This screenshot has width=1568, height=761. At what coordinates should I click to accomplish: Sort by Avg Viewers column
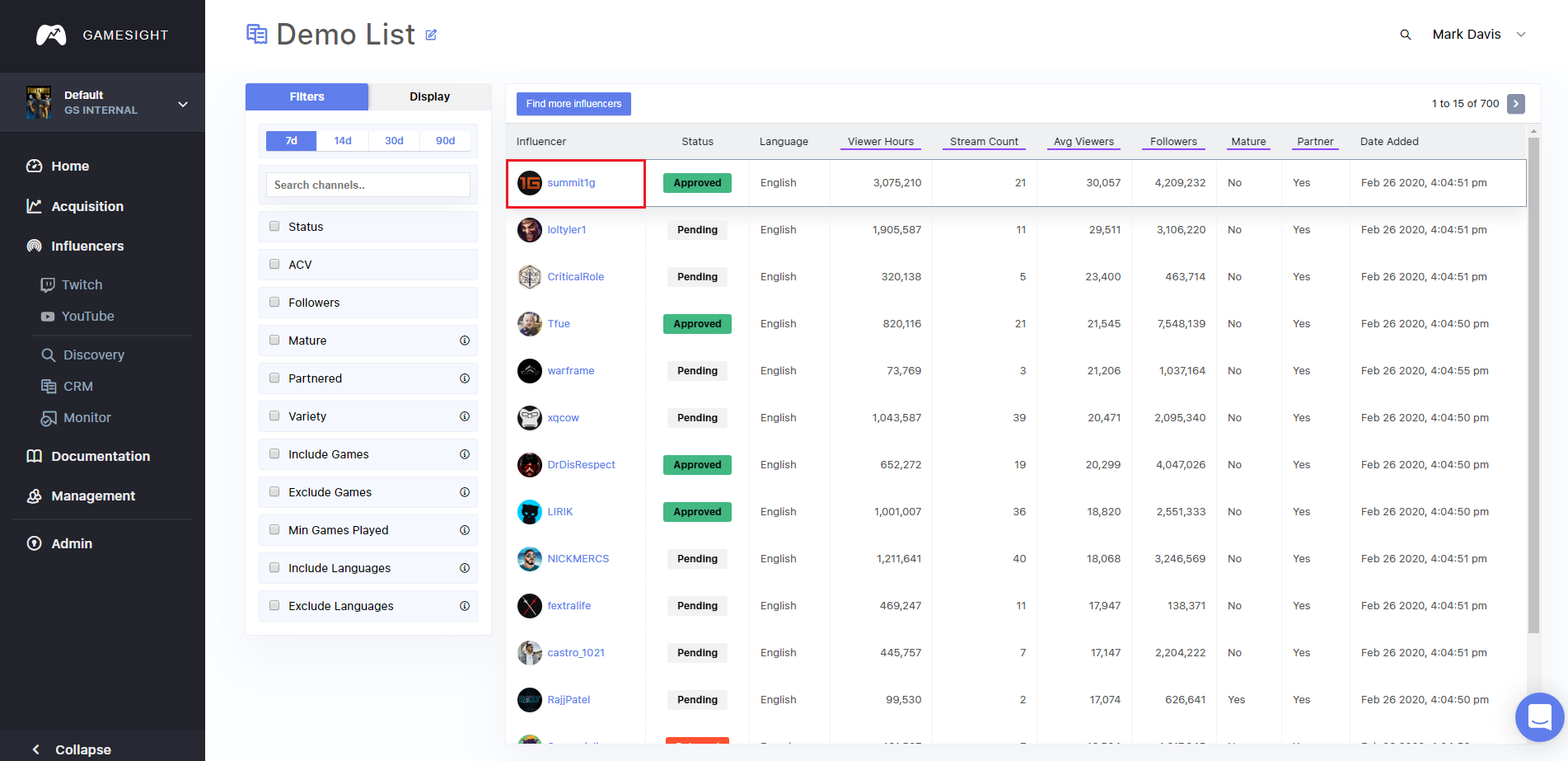[x=1084, y=142]
